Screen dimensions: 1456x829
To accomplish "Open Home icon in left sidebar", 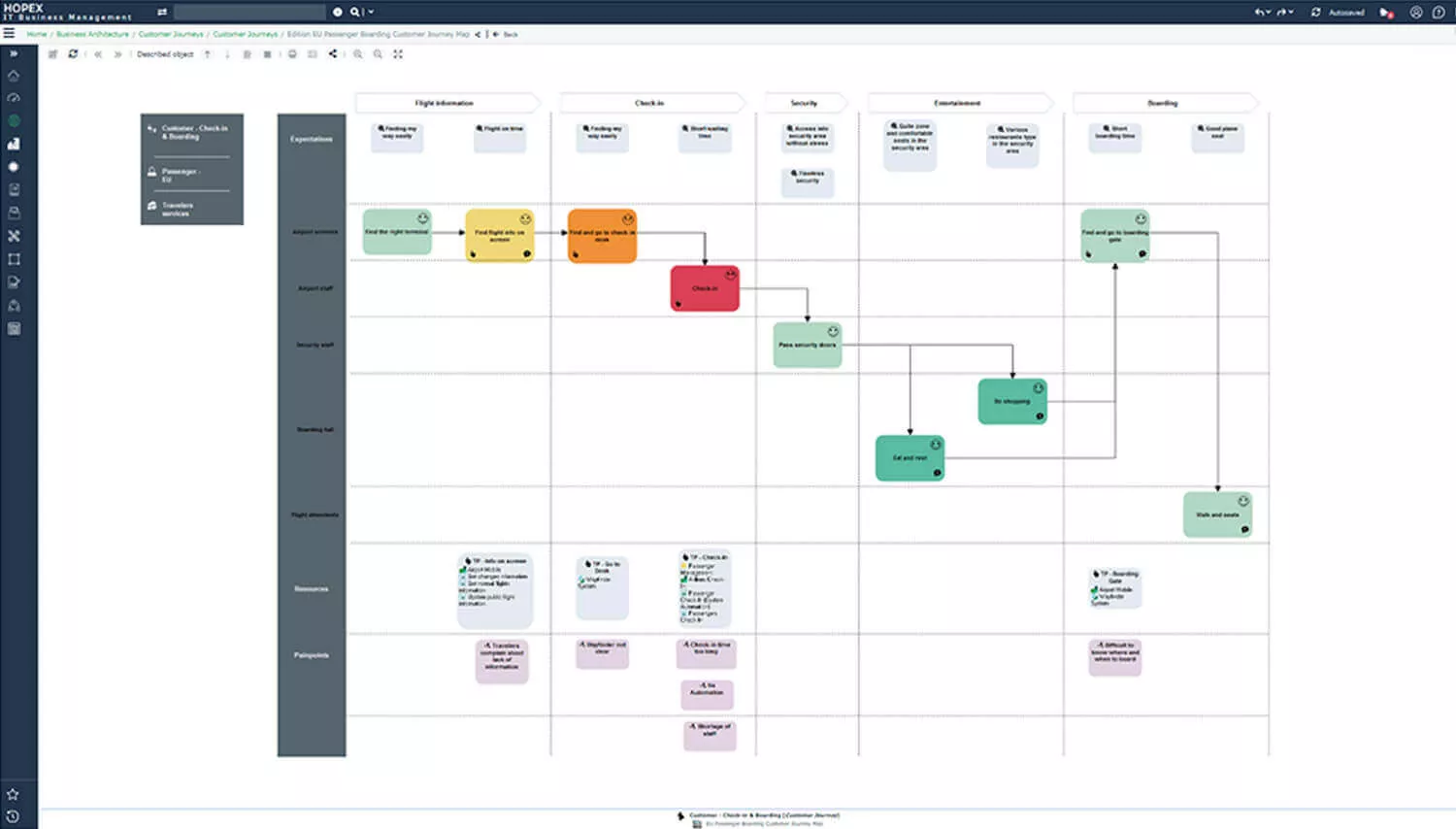I will (14, 76).
